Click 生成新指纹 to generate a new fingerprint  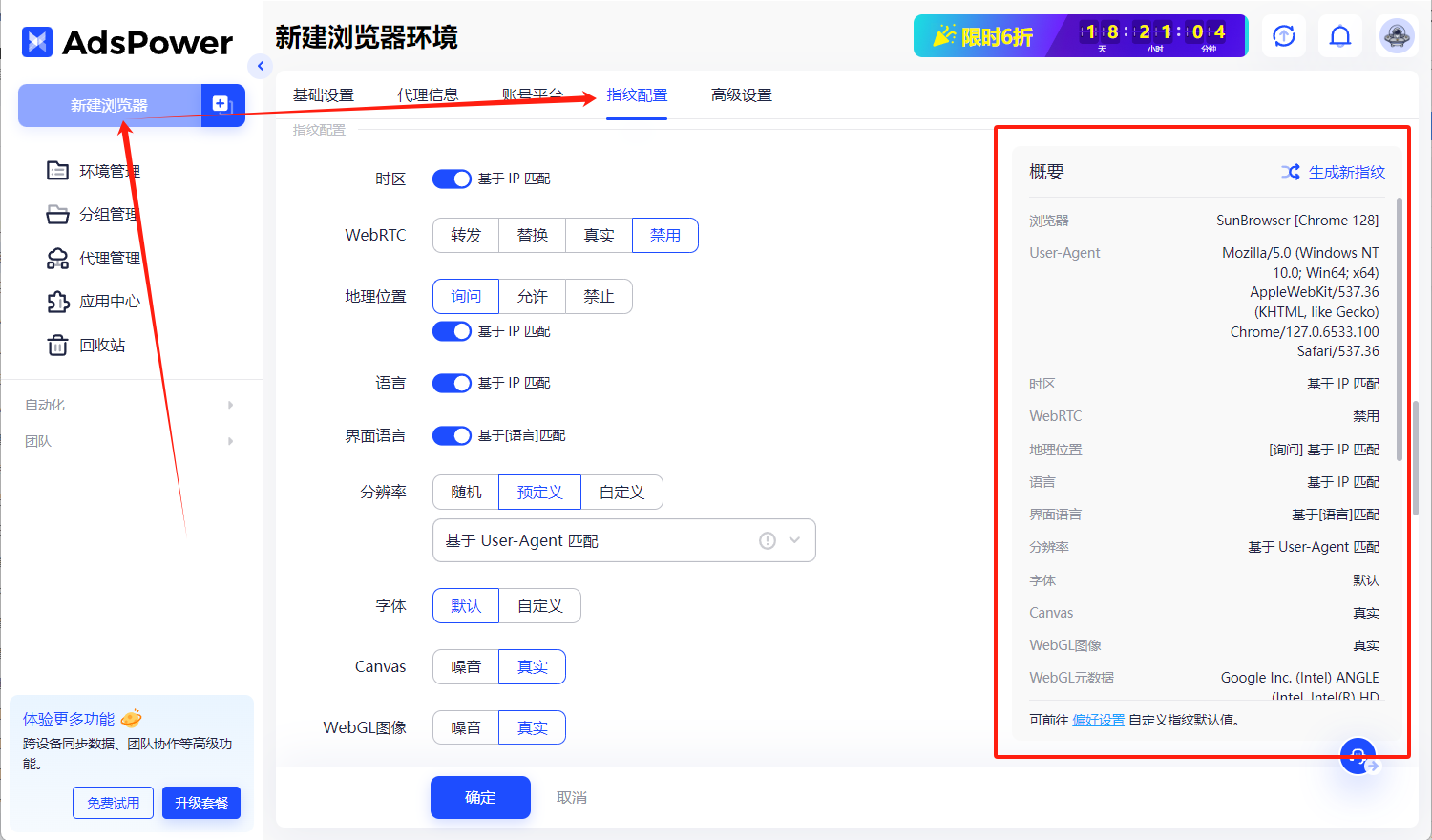point(1348,172)
